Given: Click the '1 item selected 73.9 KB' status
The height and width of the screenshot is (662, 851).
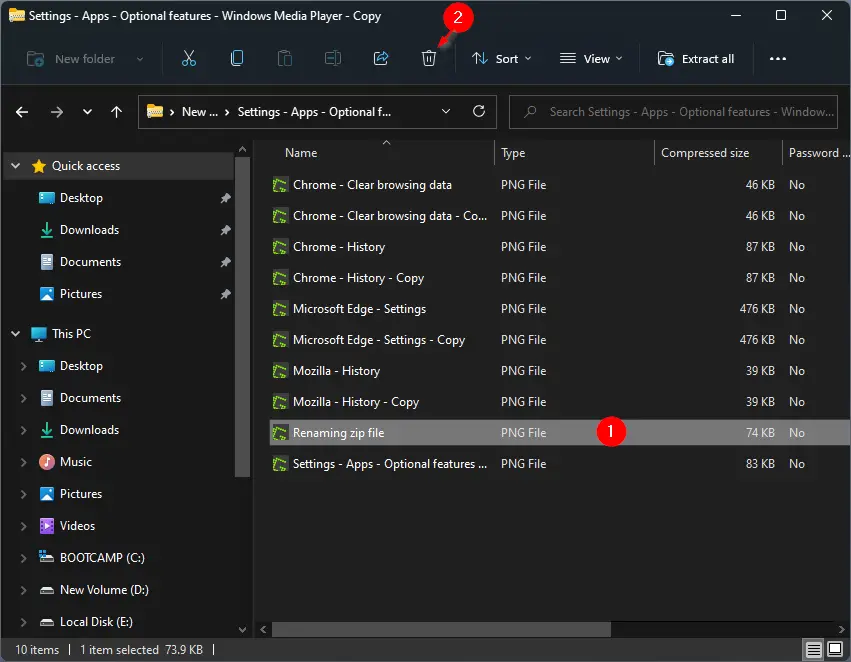Looking at the screenshot, I should coord(141,650).
